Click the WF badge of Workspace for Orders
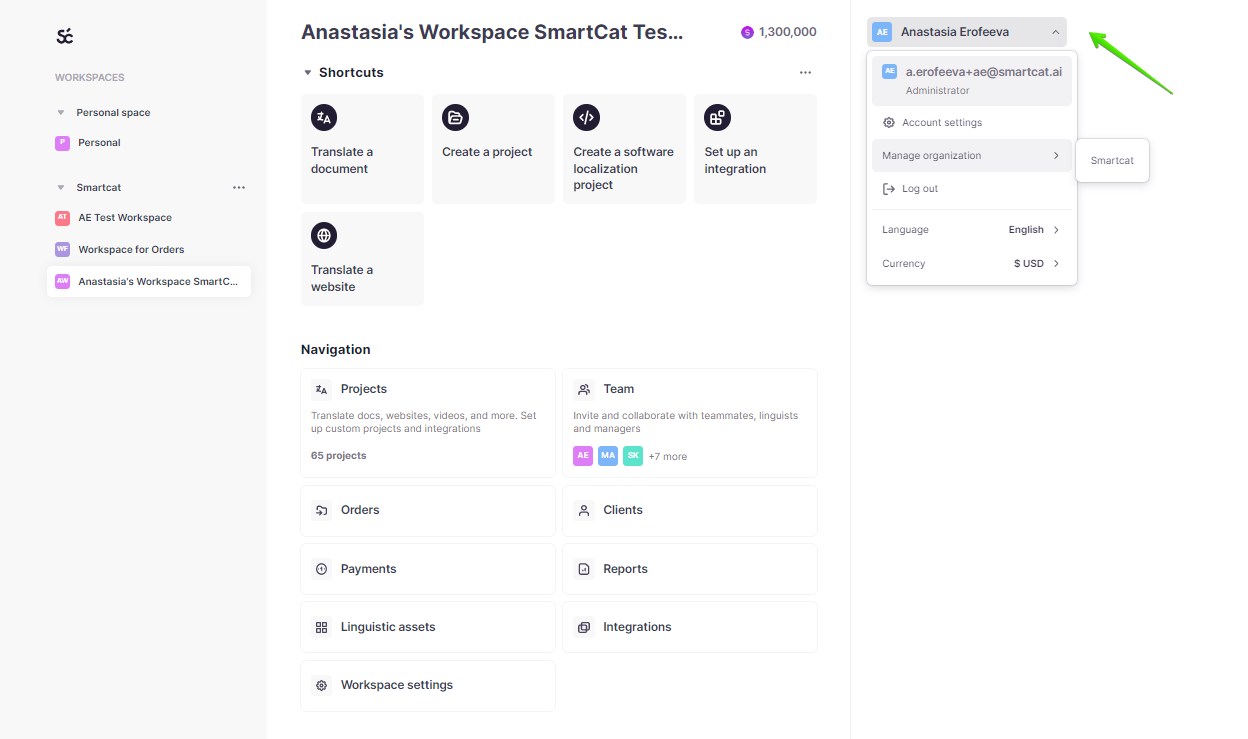The image size is (1248, 739). [x=62, y=249]
